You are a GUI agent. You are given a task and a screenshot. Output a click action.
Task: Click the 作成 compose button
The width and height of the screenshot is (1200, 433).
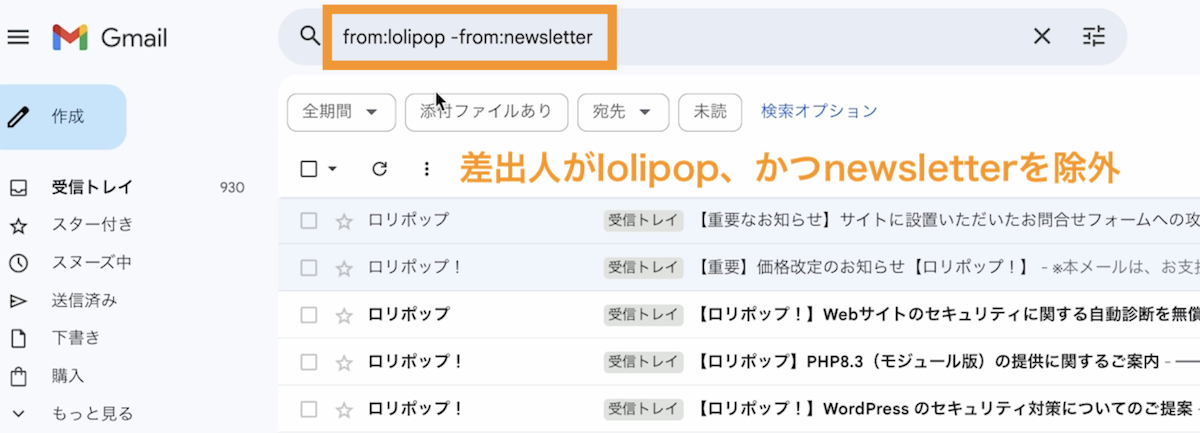(64, 117)
